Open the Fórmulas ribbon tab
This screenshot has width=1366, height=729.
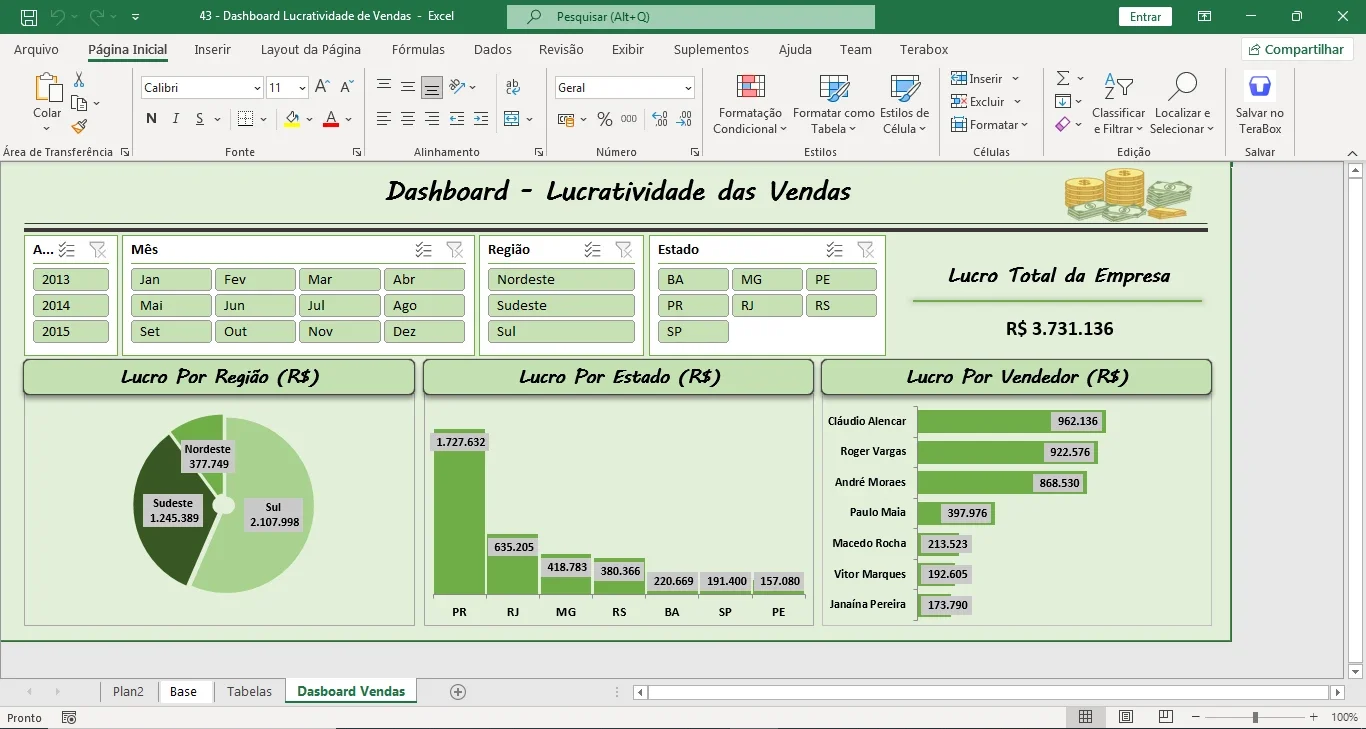418,49
